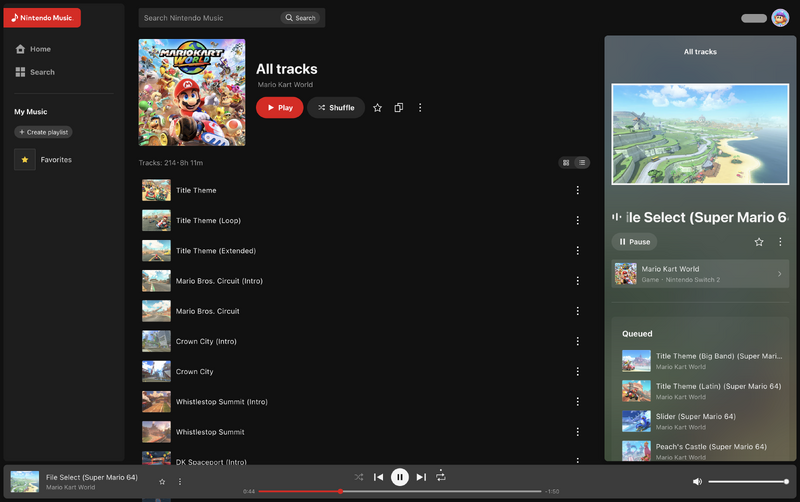Play queued Peach's Castle (Super Mario 64)
This screenshot has width=800, height=502.
click(702, 451)
